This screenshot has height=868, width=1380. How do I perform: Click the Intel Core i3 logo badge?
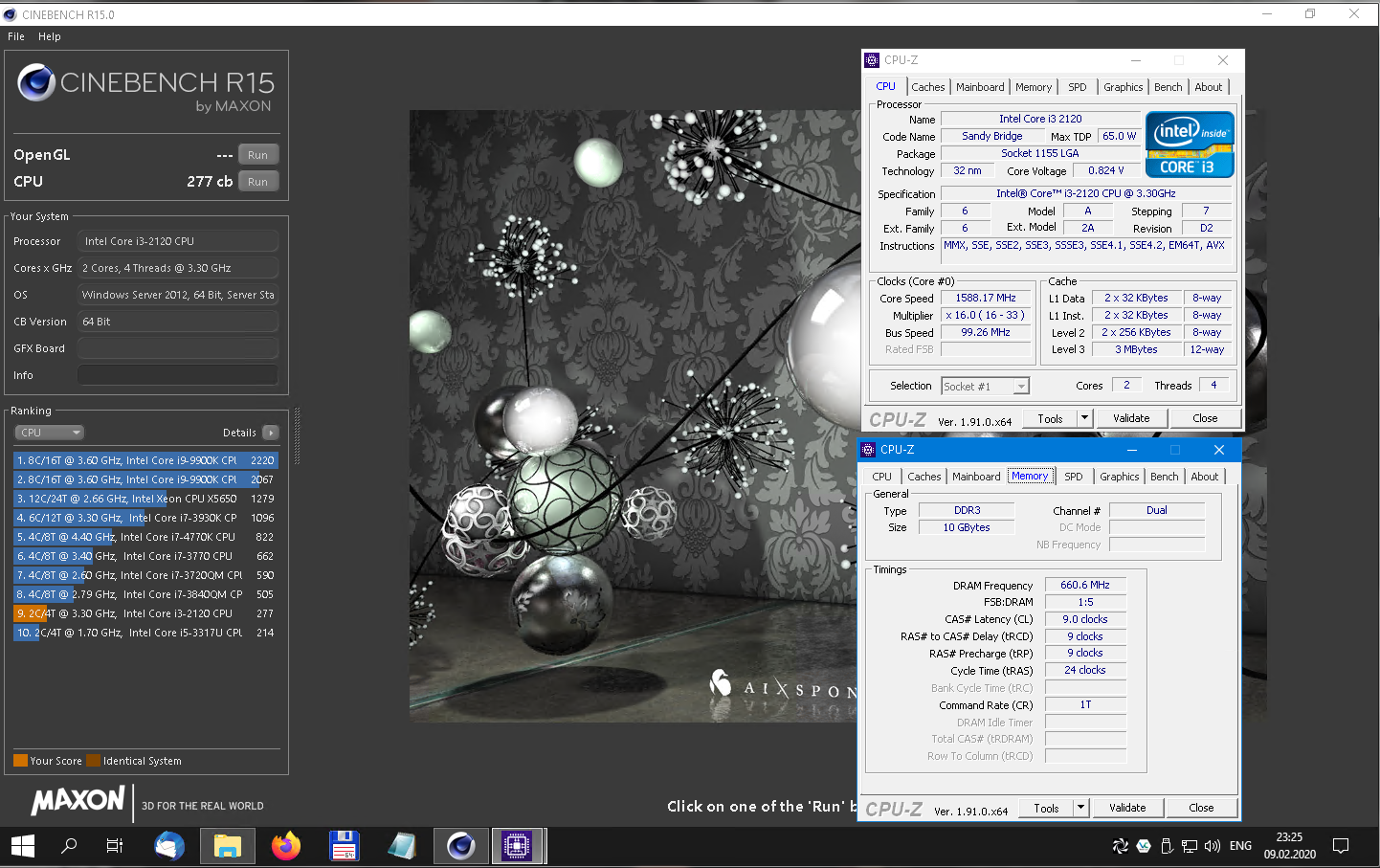(x=1190, y=145)
